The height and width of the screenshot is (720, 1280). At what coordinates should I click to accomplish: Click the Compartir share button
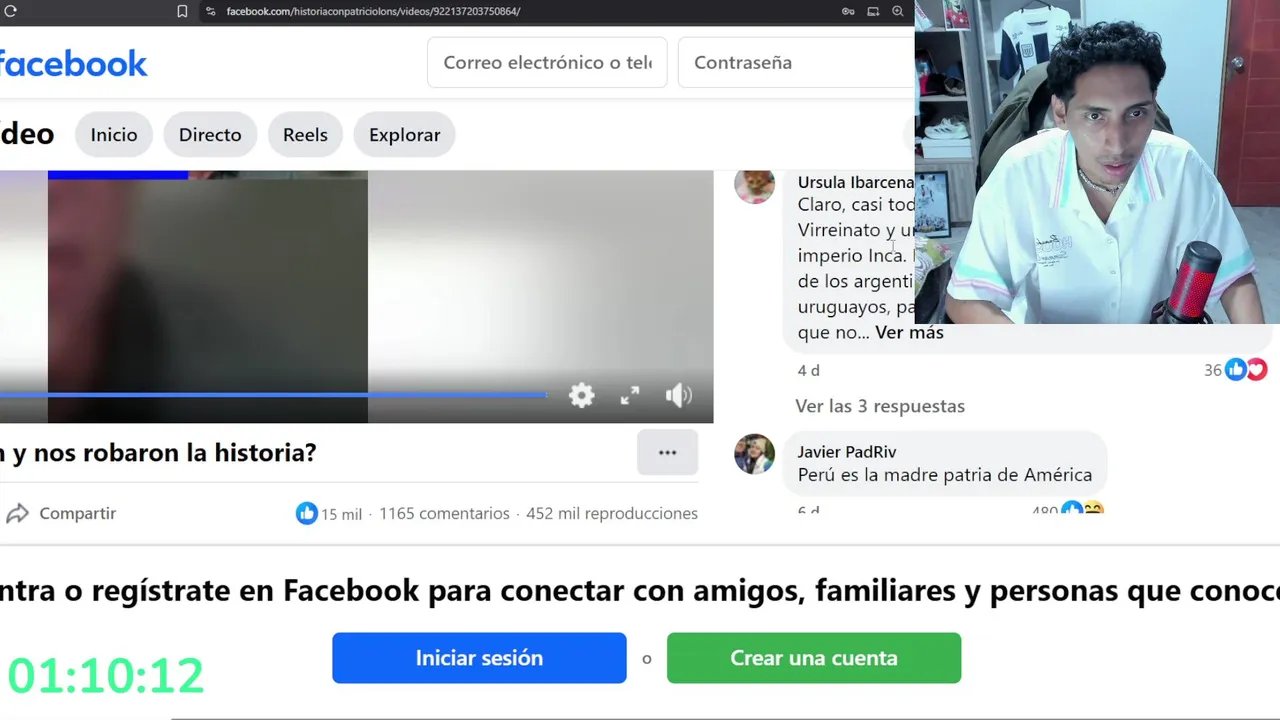(62, 513)
